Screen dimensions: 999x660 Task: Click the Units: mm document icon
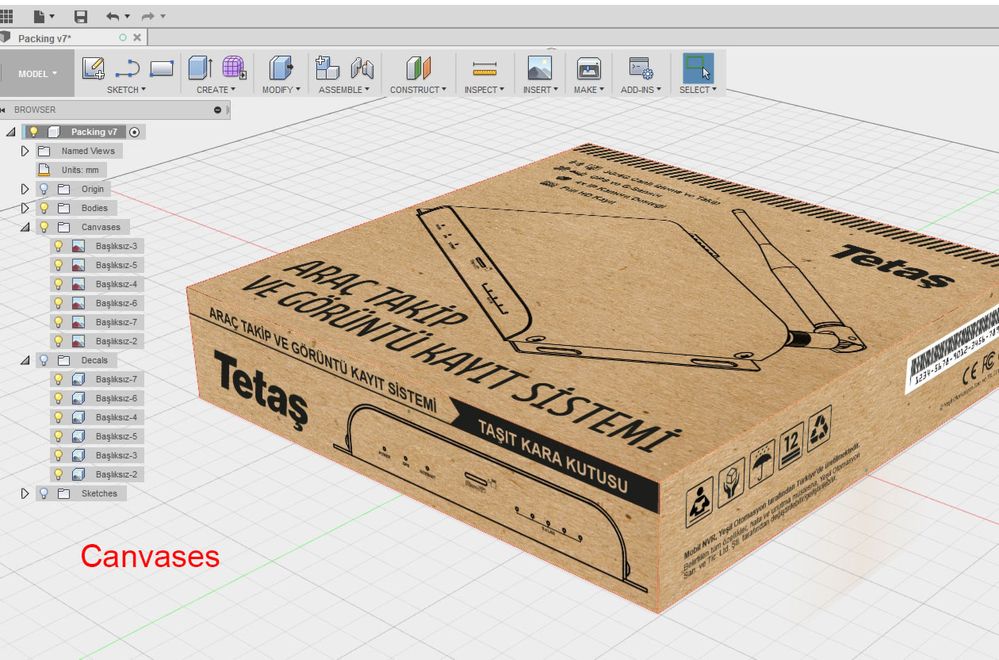[44, 170]
